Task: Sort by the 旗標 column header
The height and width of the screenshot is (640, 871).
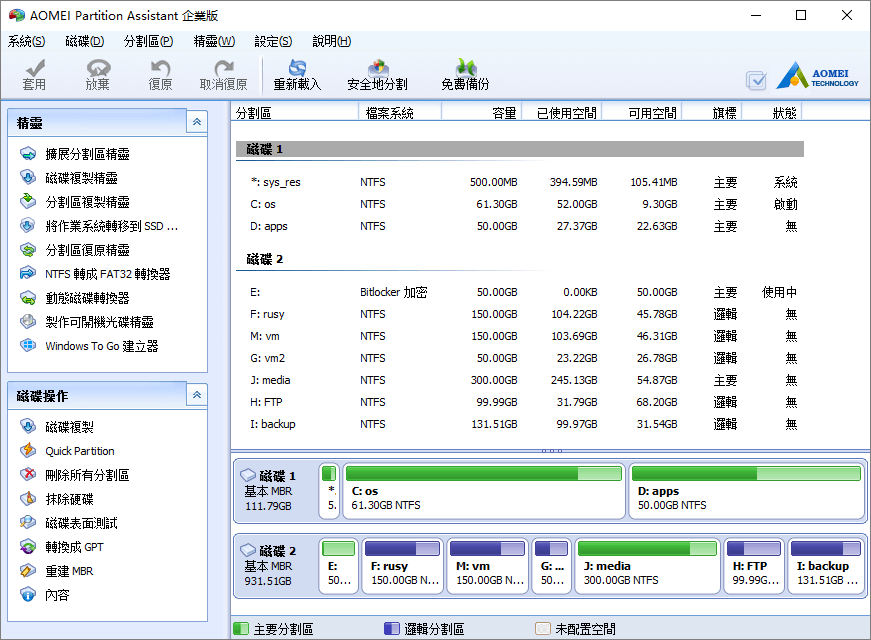Action: (712, 113)
